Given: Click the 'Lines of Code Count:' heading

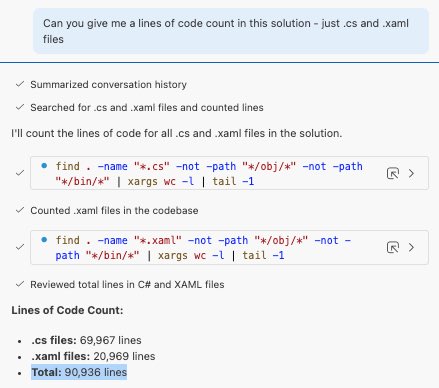Looking at the screenshot, I should click(x=67, y=310).
